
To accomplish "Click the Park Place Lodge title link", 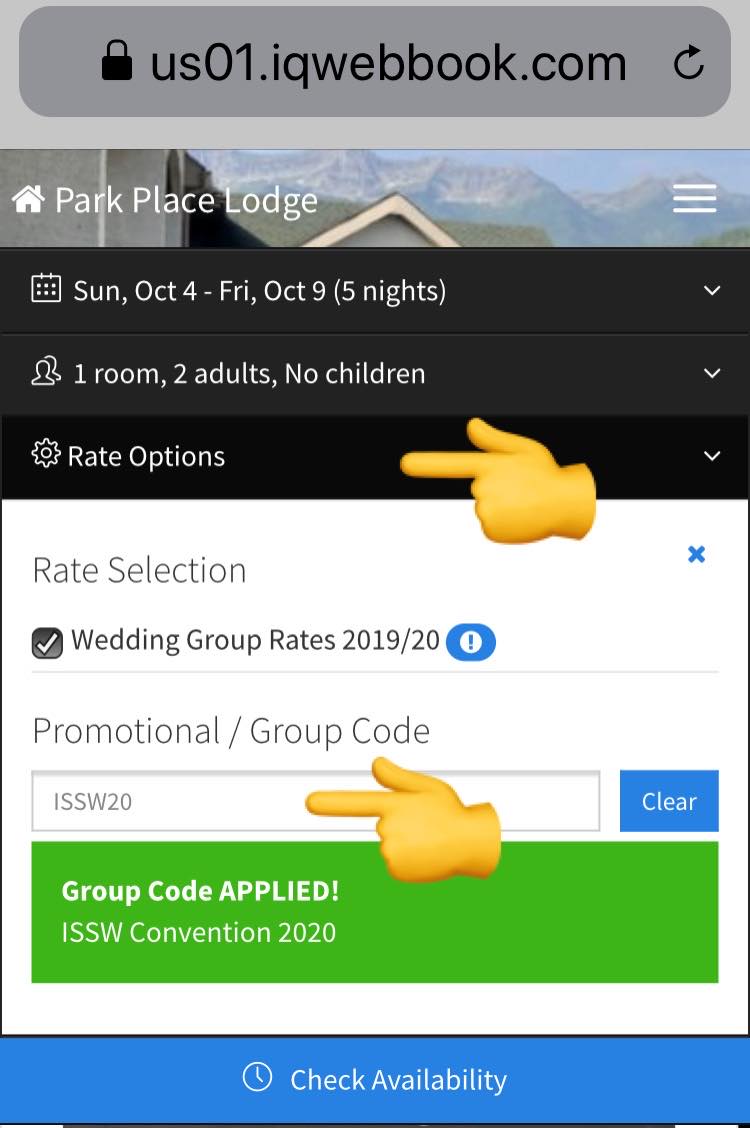I will click(x=186, y=200).
